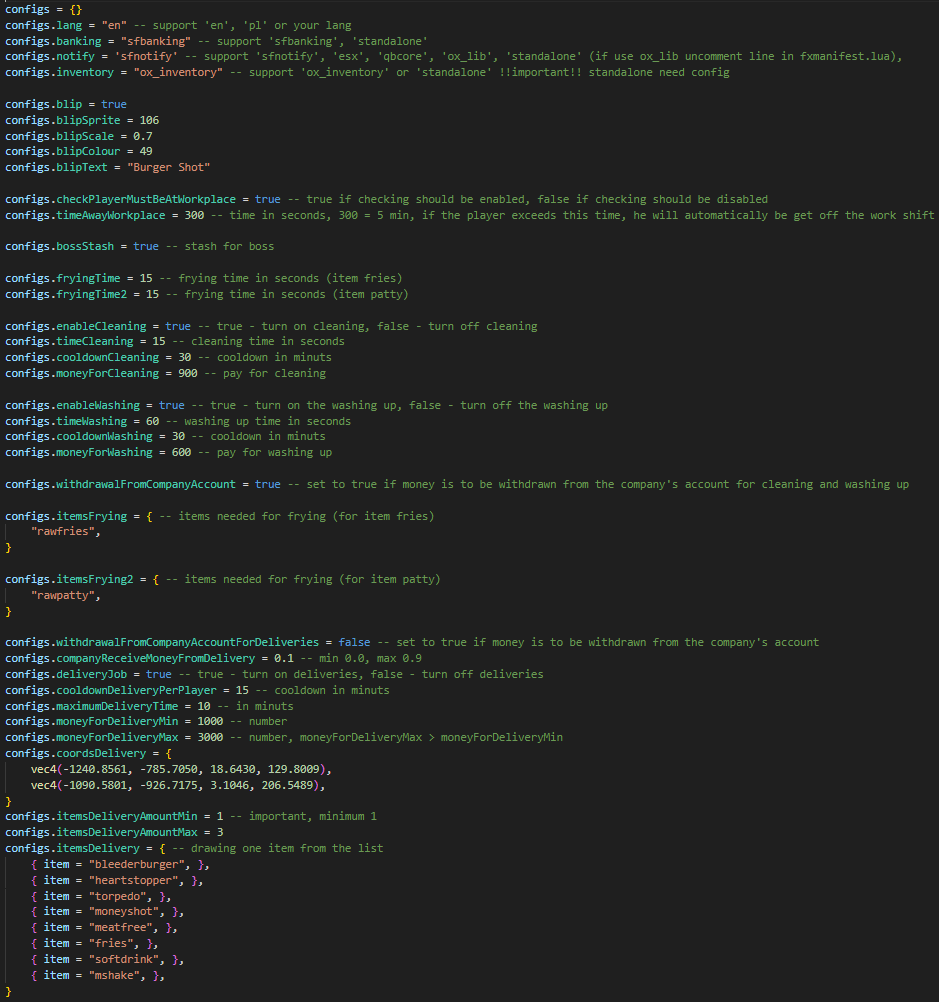Viewport: 939px width, 1002px height.
Task: Click the "rawfries" item string
Action: click(62, 531)
